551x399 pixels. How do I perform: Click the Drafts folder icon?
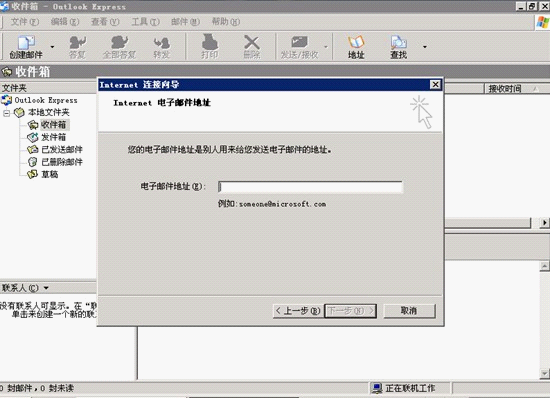(33, 174)
